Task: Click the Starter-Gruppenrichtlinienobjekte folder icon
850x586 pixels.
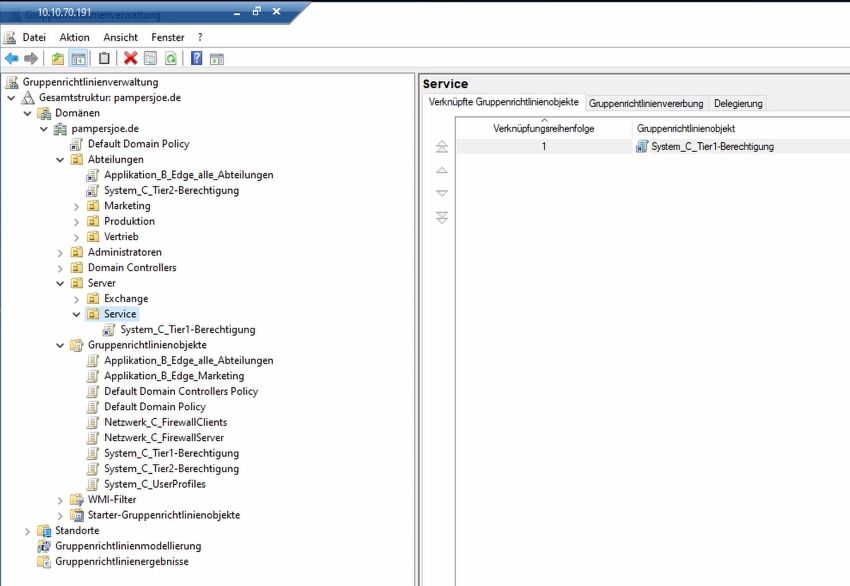Action: point(76,515)
